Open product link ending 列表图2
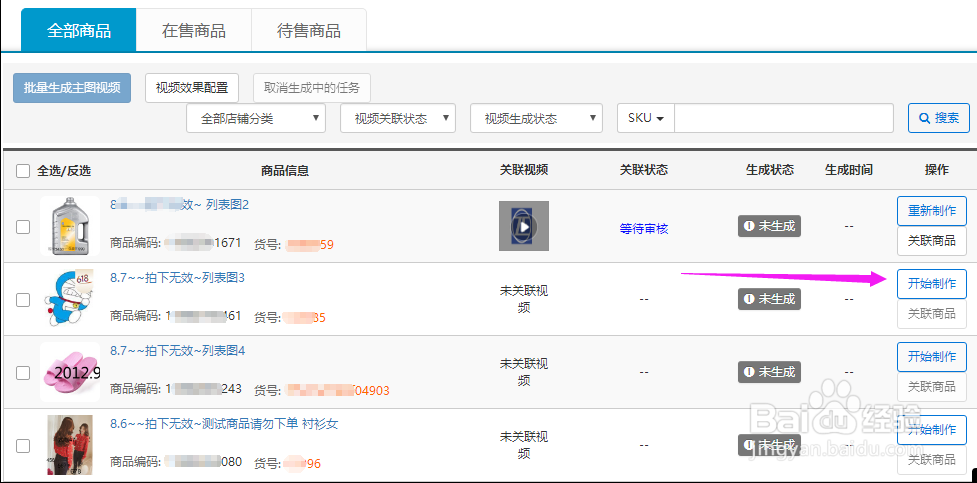Viewport: 977px width, 483px height. (179, 205)
